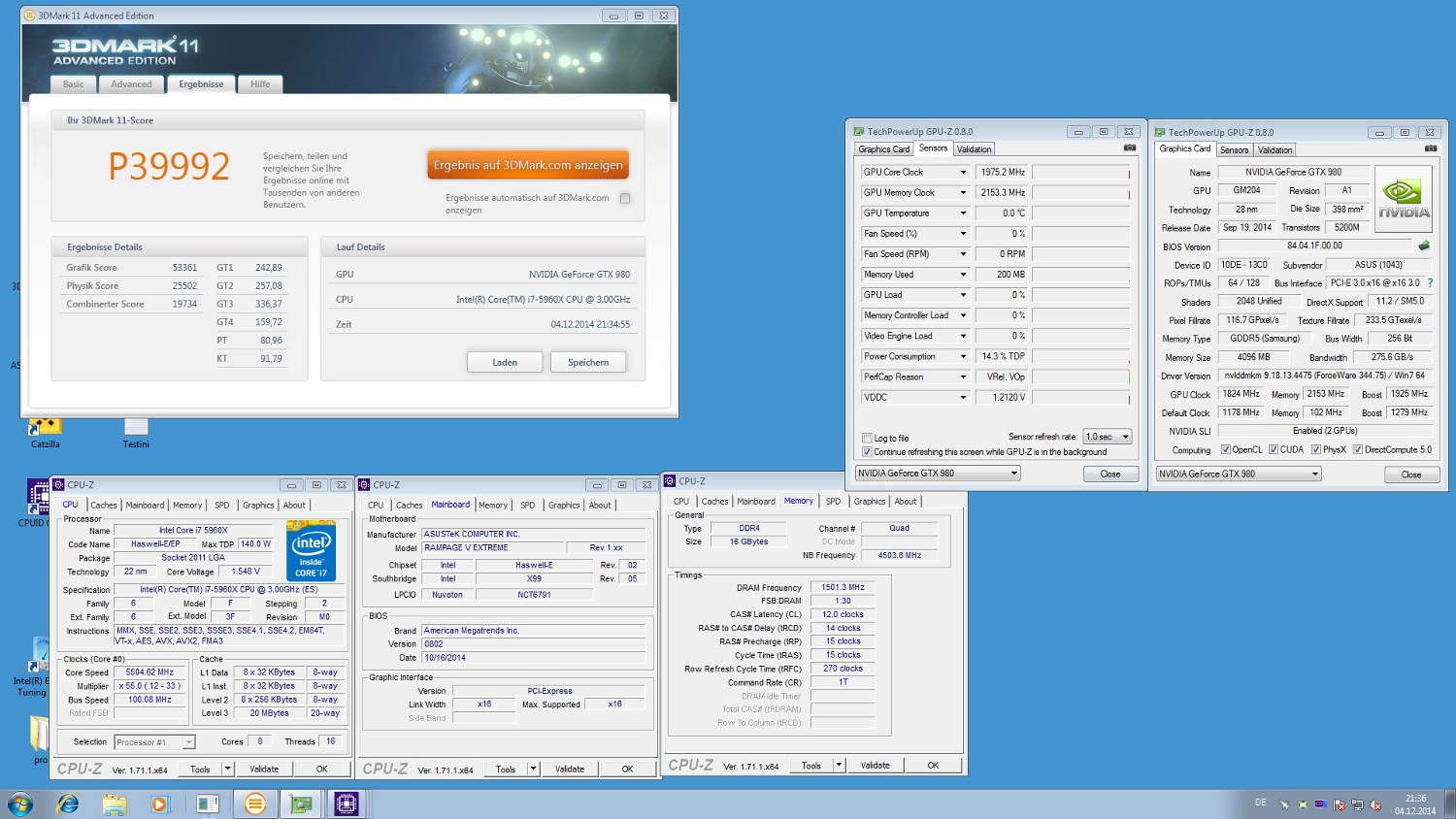Image resolution: width=1456 pixels, height=819 pixels.
Task: Click the Bus Interface question mark icon
Action: (1430, 283)
